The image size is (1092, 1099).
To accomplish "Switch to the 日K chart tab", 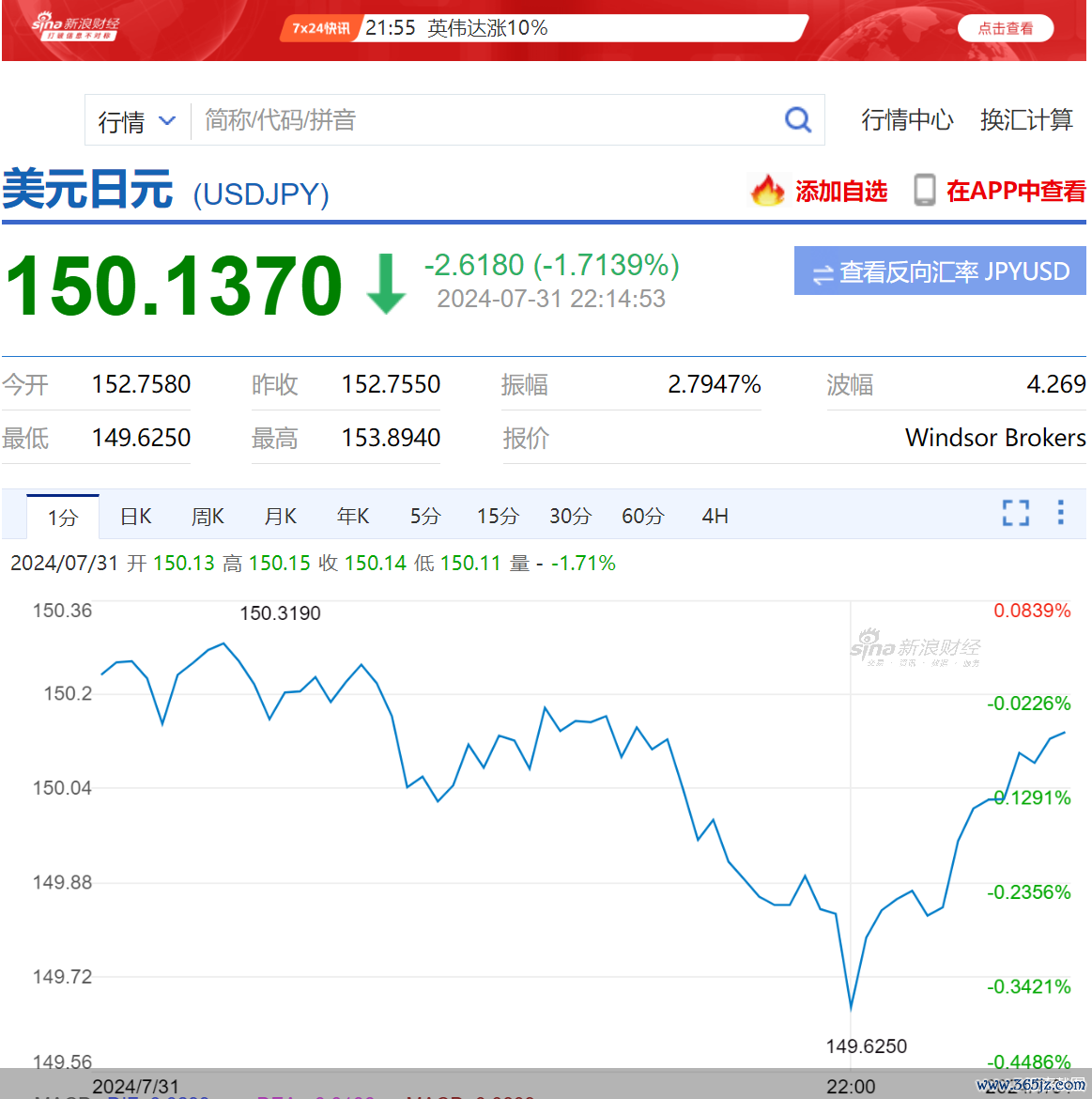I will point(135,516).
